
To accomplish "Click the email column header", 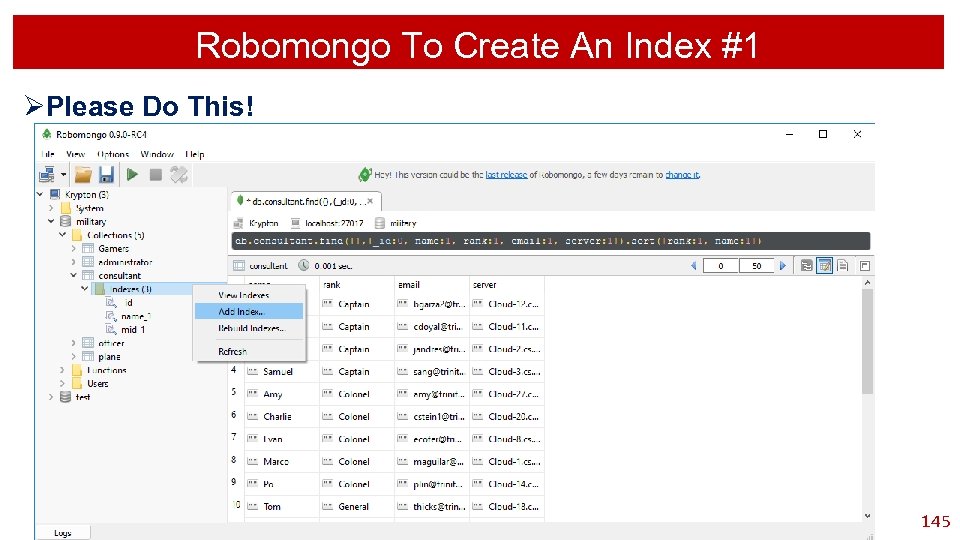I will click(432, 285).
